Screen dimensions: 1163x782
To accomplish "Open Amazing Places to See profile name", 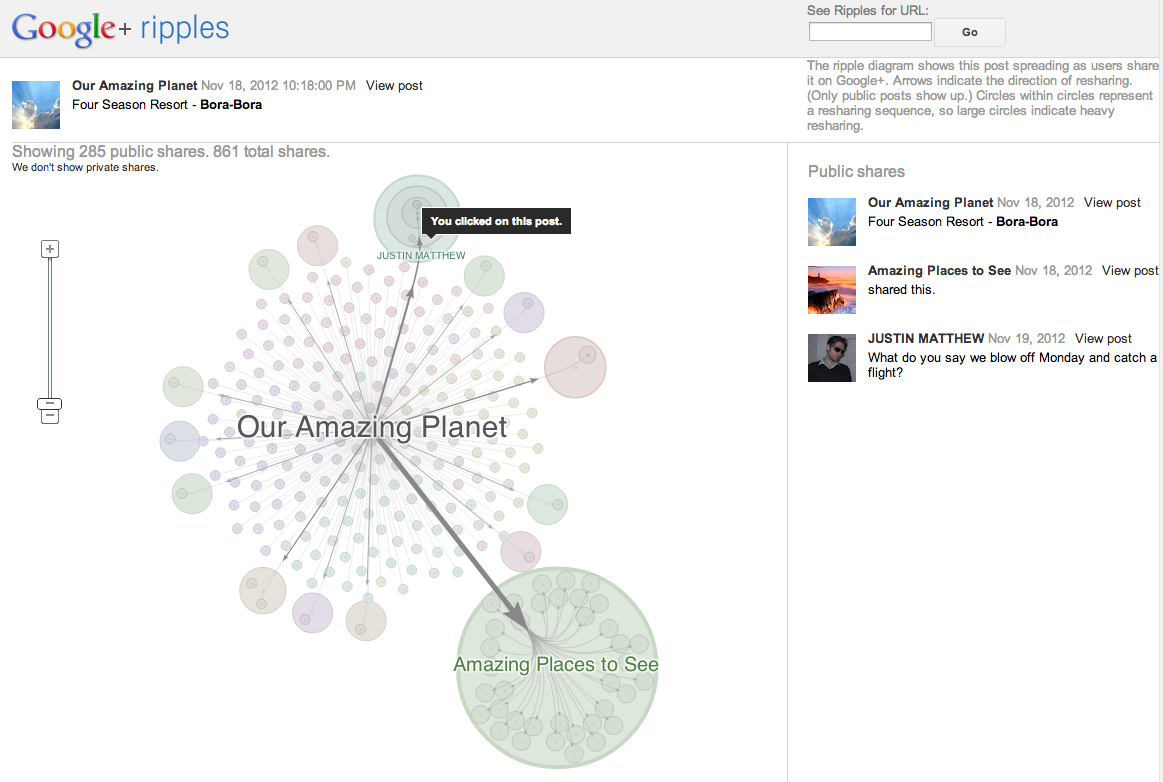I will [x=939, y=271].
